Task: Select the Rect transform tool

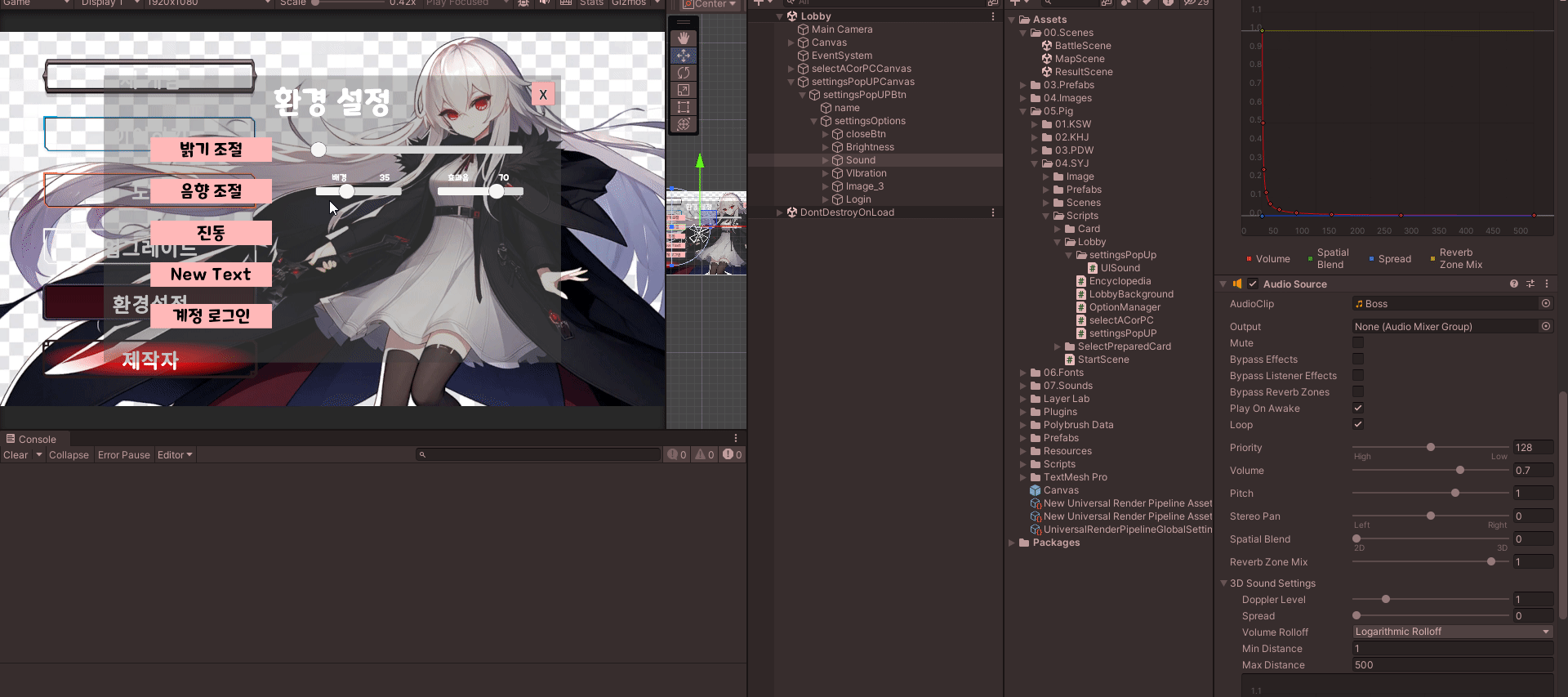Action: (x=684, y=107)
